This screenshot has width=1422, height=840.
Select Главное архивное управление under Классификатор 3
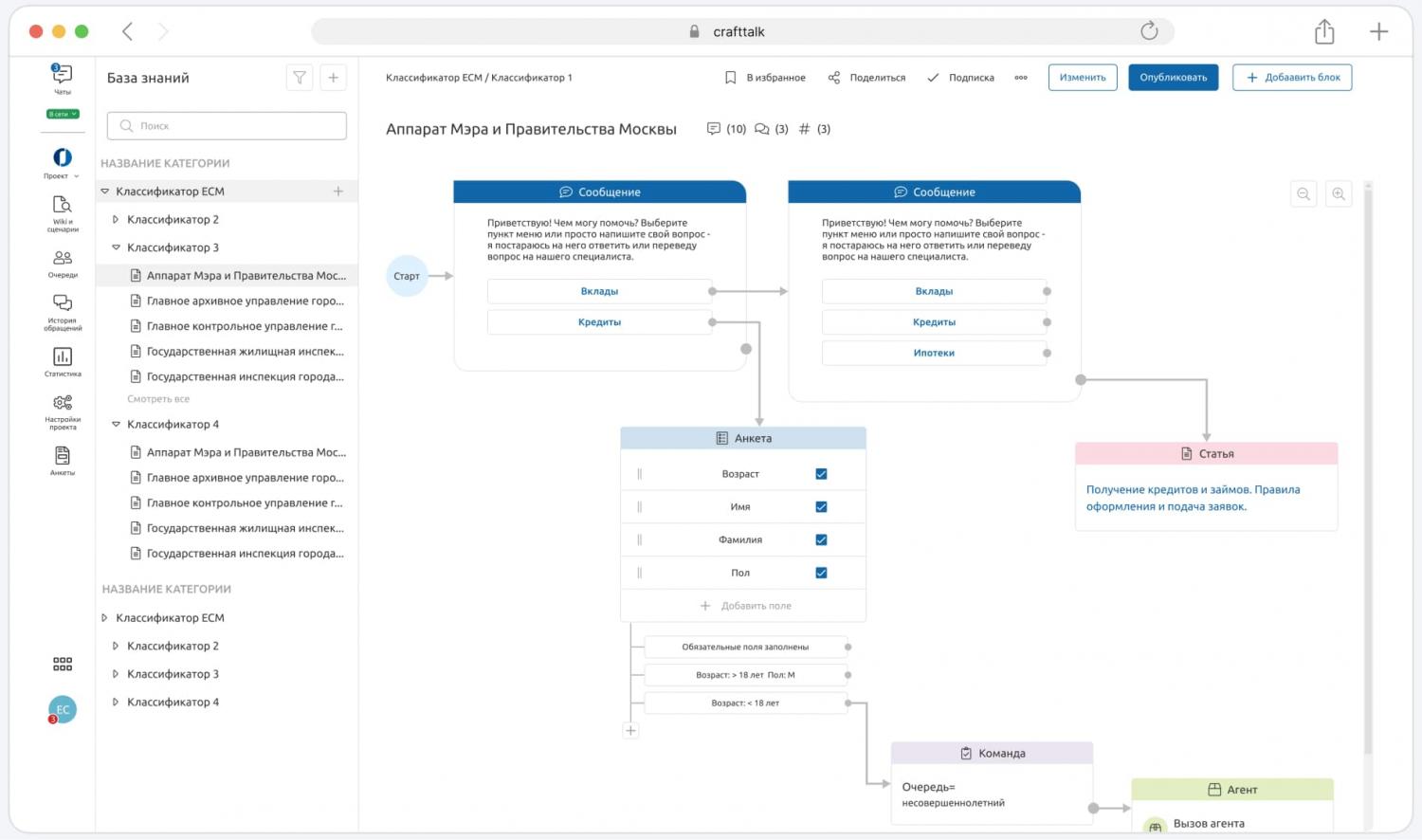(245, 301)
